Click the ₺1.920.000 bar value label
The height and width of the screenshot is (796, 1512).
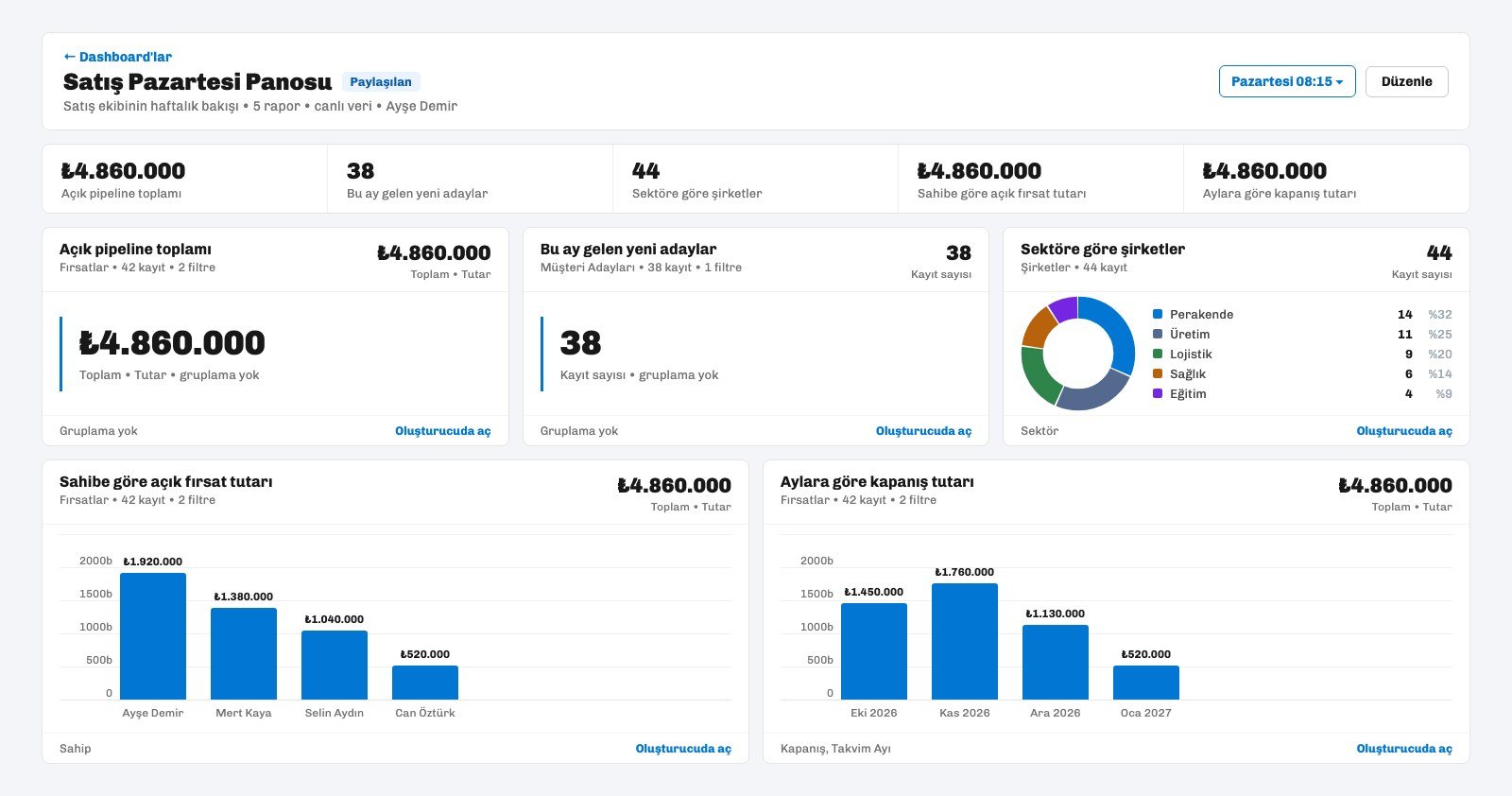point(153,562)
